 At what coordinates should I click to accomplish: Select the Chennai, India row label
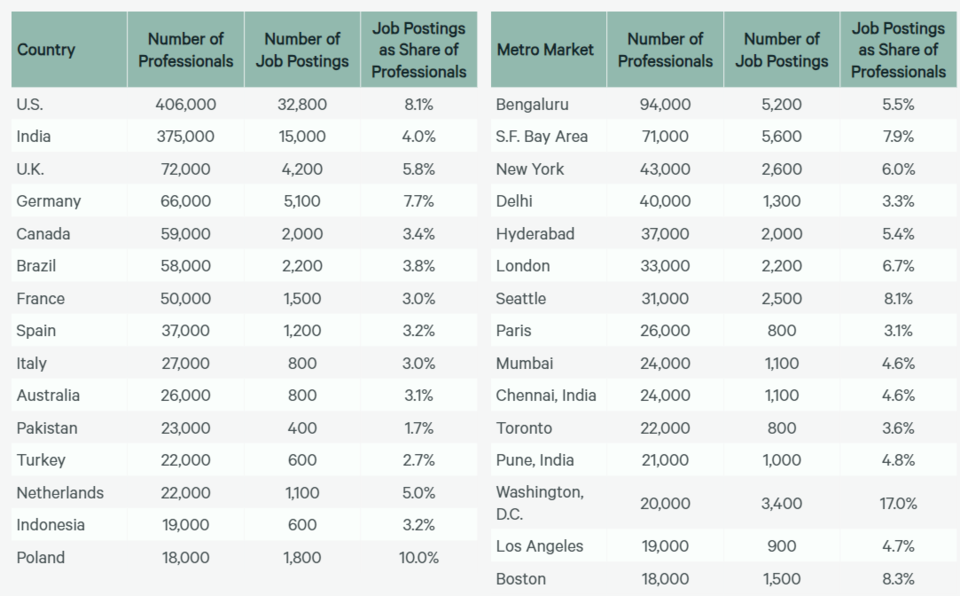pos(546,396)
